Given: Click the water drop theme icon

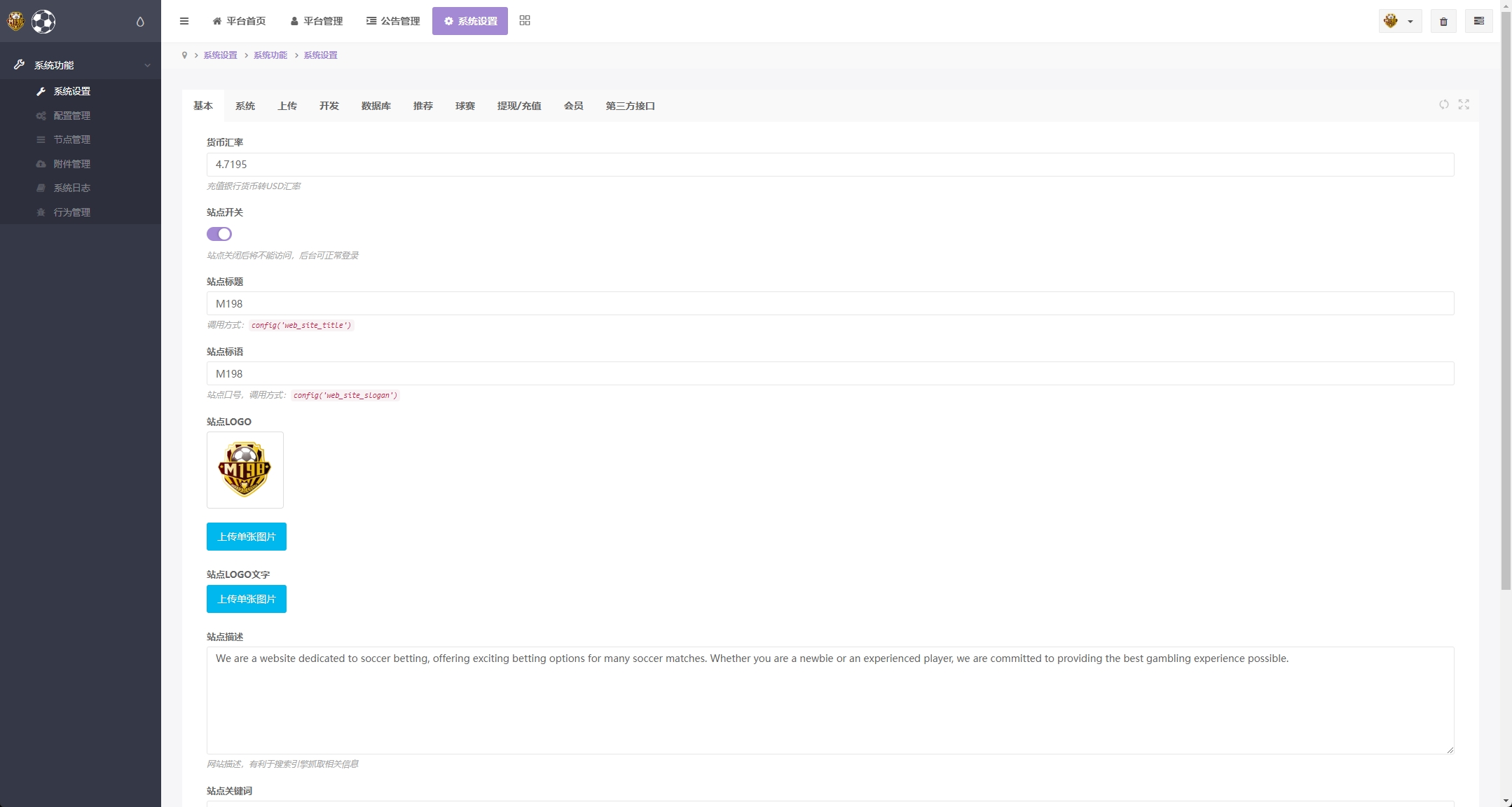Looking at the screenshot, I should tap(140, 22).
